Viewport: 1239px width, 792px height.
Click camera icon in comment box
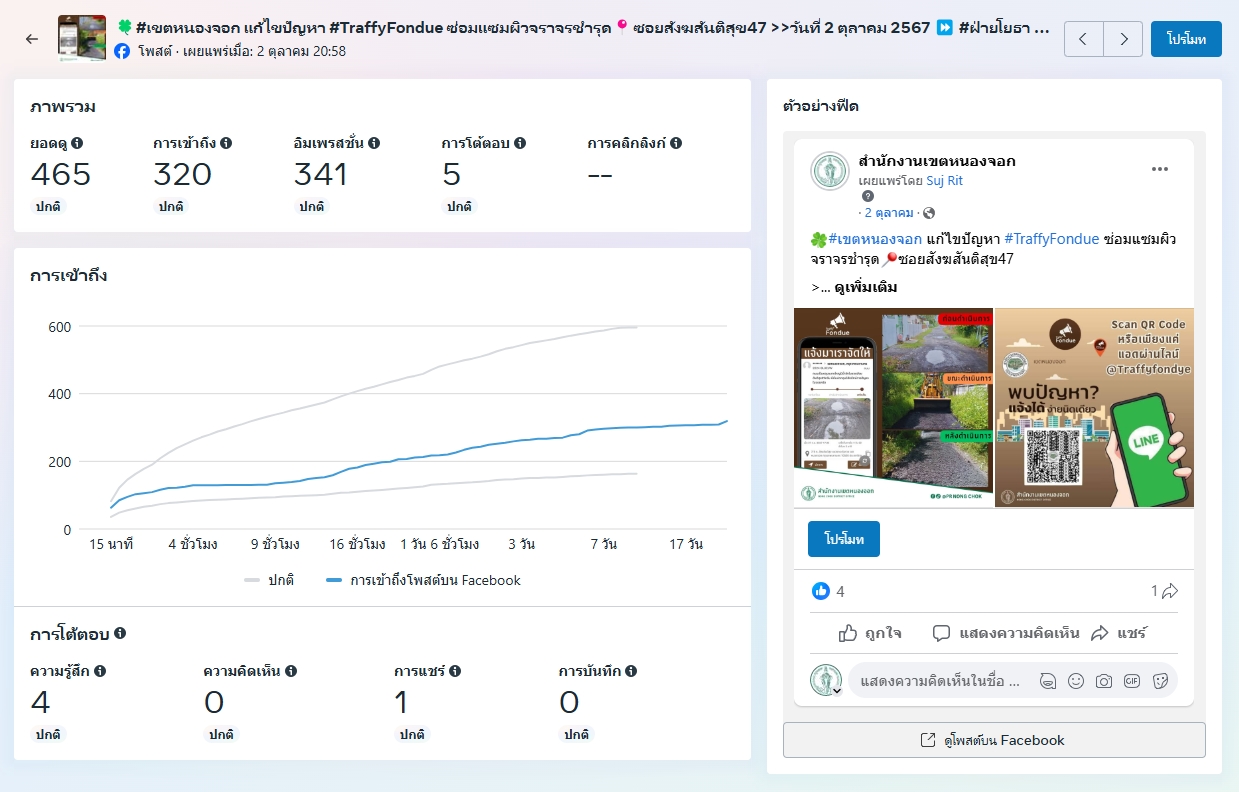[x=1104, y=681]
